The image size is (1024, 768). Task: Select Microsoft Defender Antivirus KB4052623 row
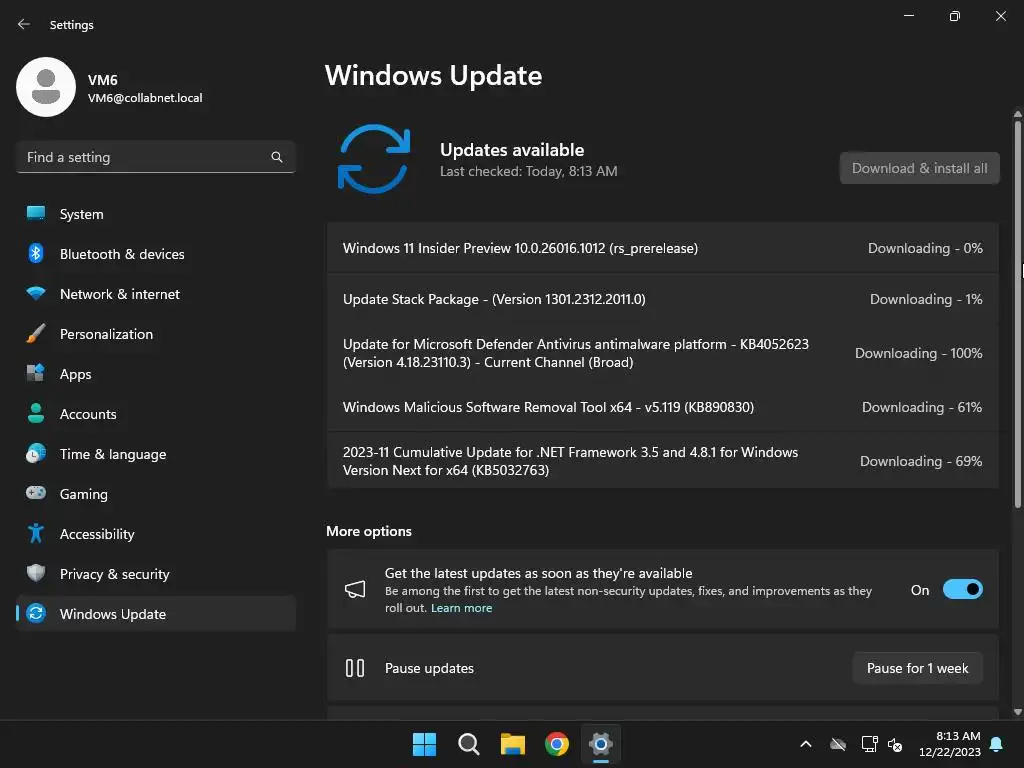662,353
